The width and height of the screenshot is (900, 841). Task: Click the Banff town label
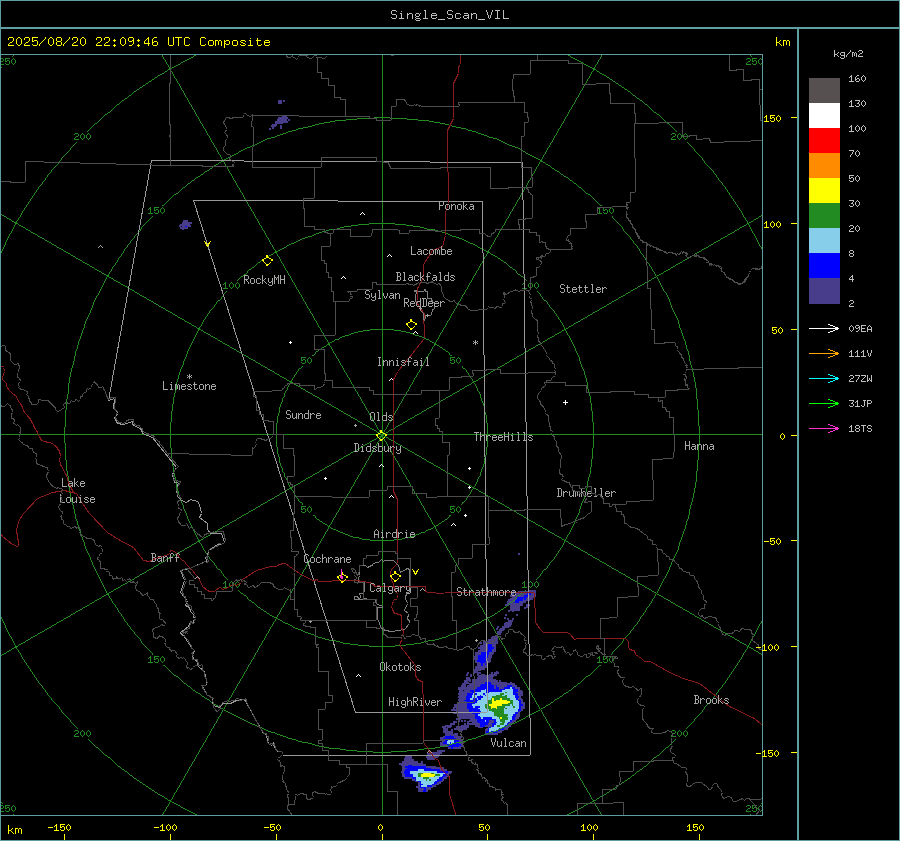click(165, 557)
